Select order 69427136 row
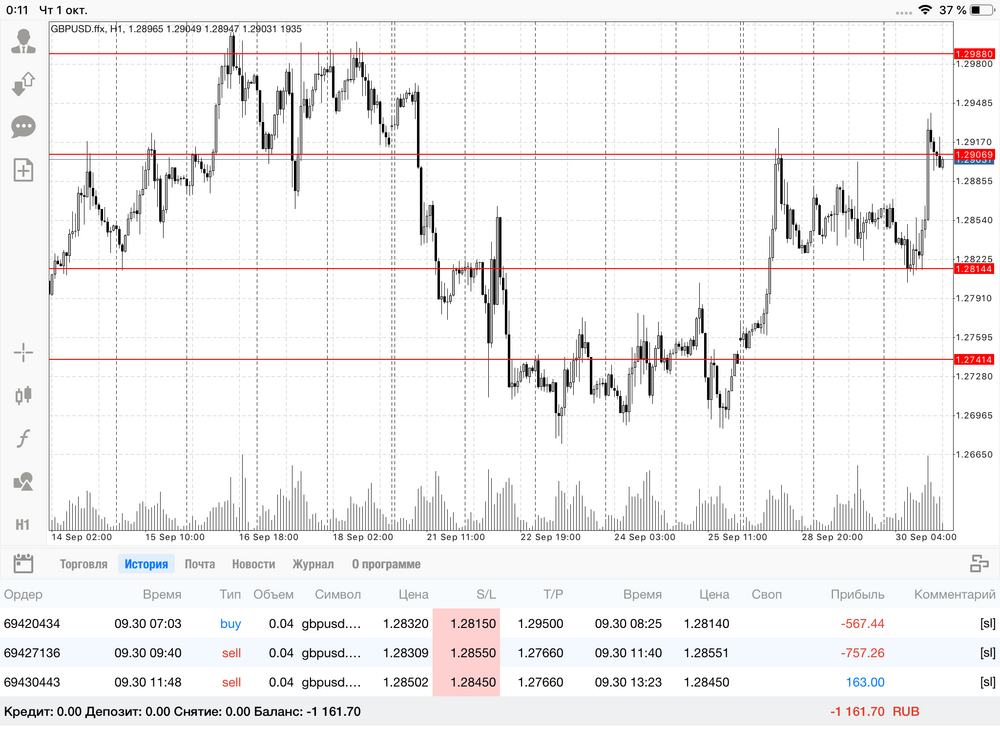The image size is (1000, 750). tap(500, 653)
